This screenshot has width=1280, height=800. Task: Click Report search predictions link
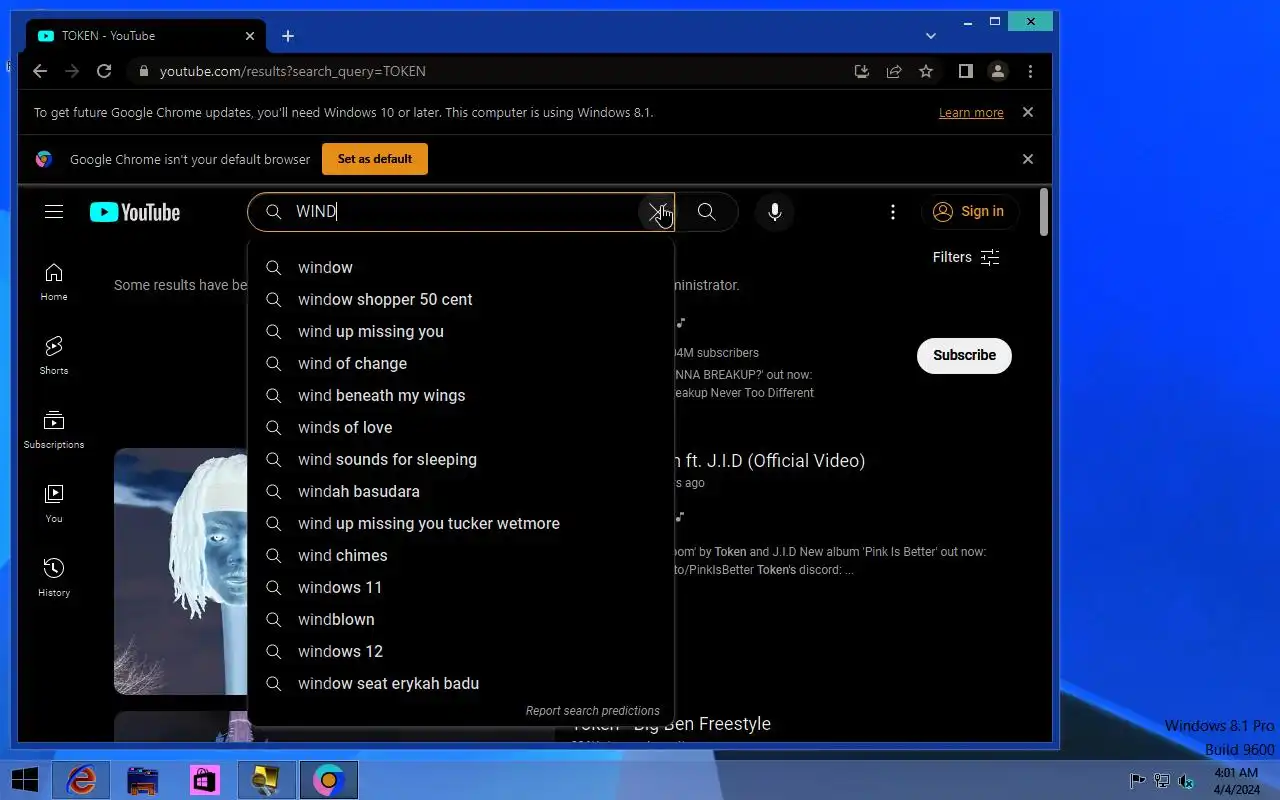point(593,710)
